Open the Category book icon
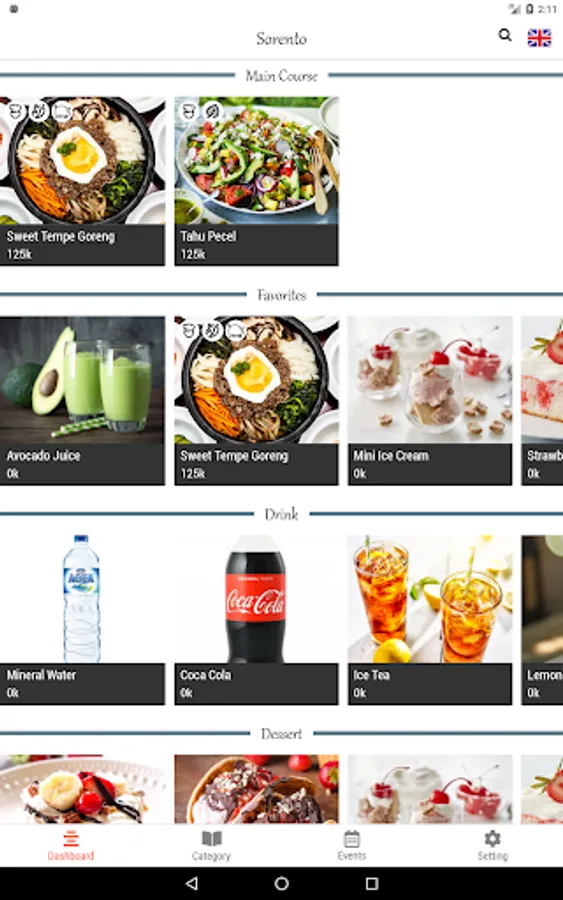 211,839
